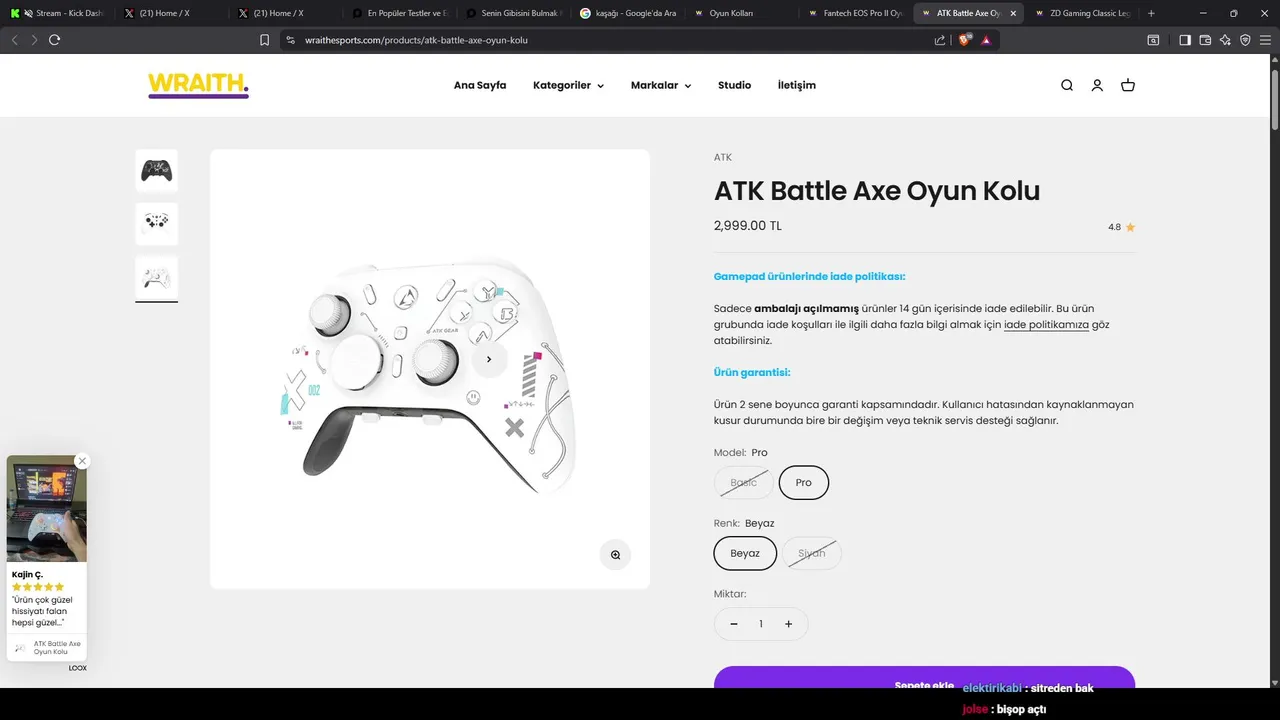Open the Leo AI sparkle icon
The width and height of the screenshot is (1280, 720).
pos(1225,40)
